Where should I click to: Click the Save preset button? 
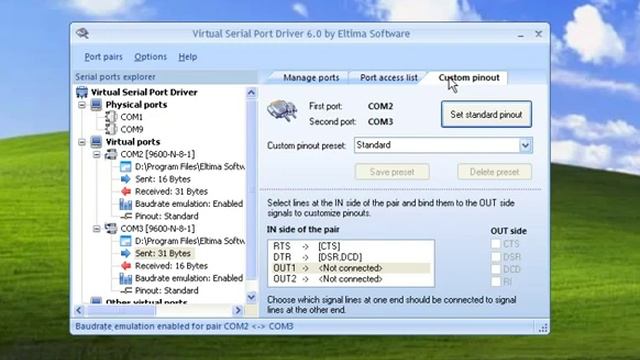pos(392,172)
